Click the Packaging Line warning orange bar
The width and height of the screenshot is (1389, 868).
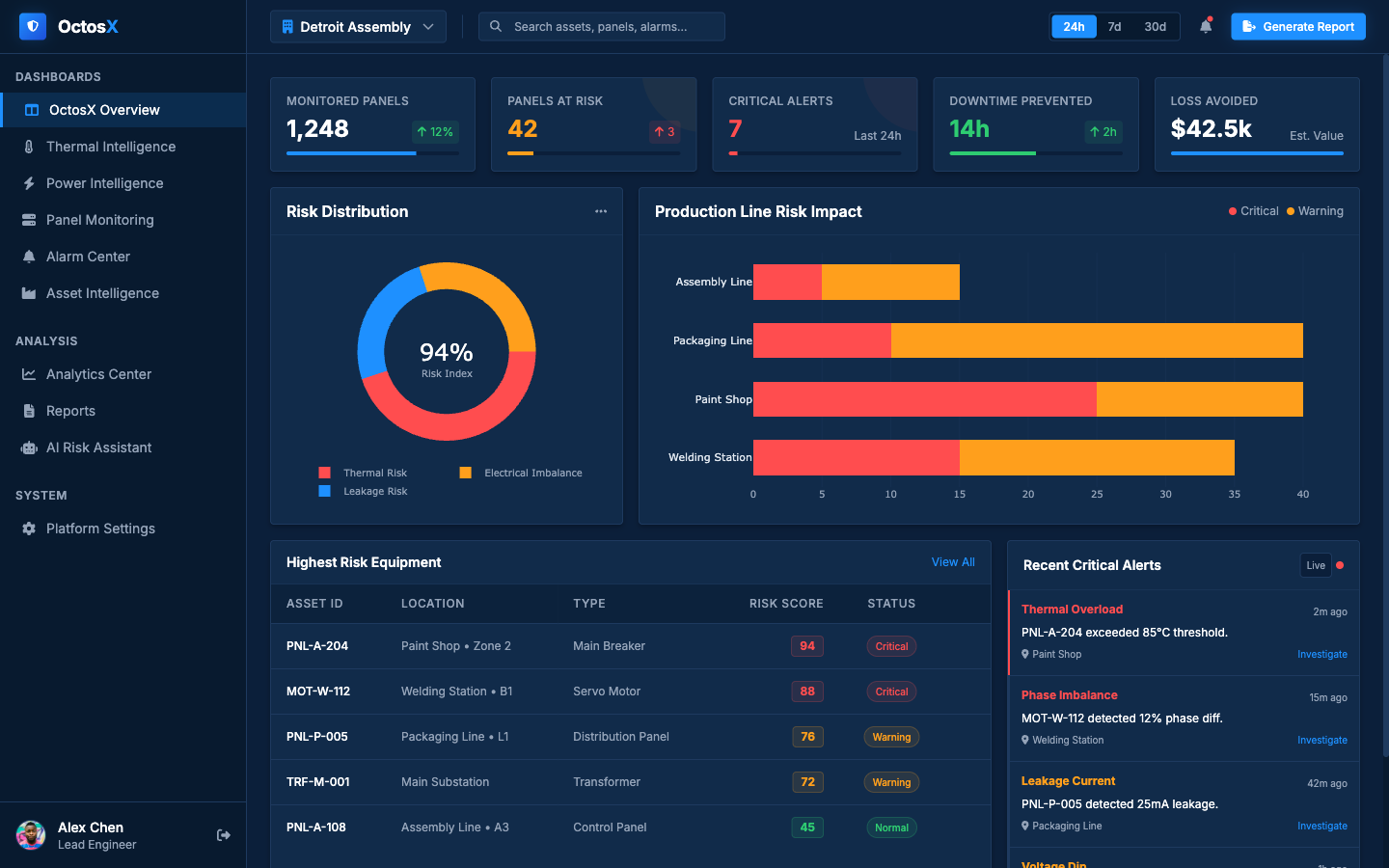(x=1097, y=340)
